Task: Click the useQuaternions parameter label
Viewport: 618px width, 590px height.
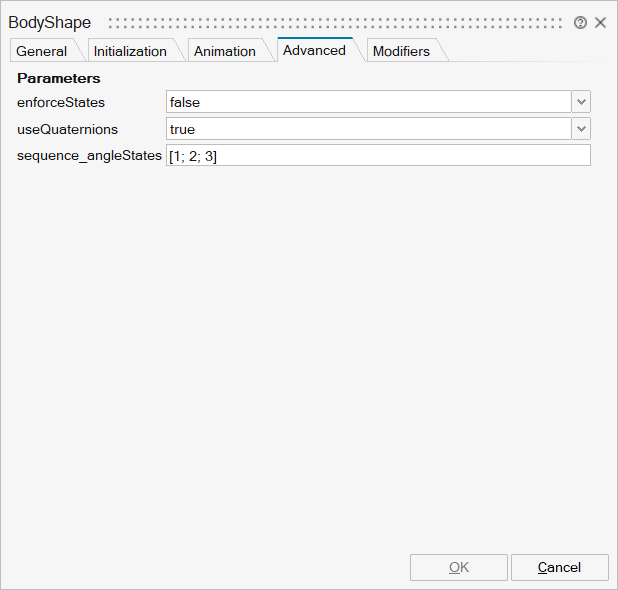Action: (x=67, y=129)
